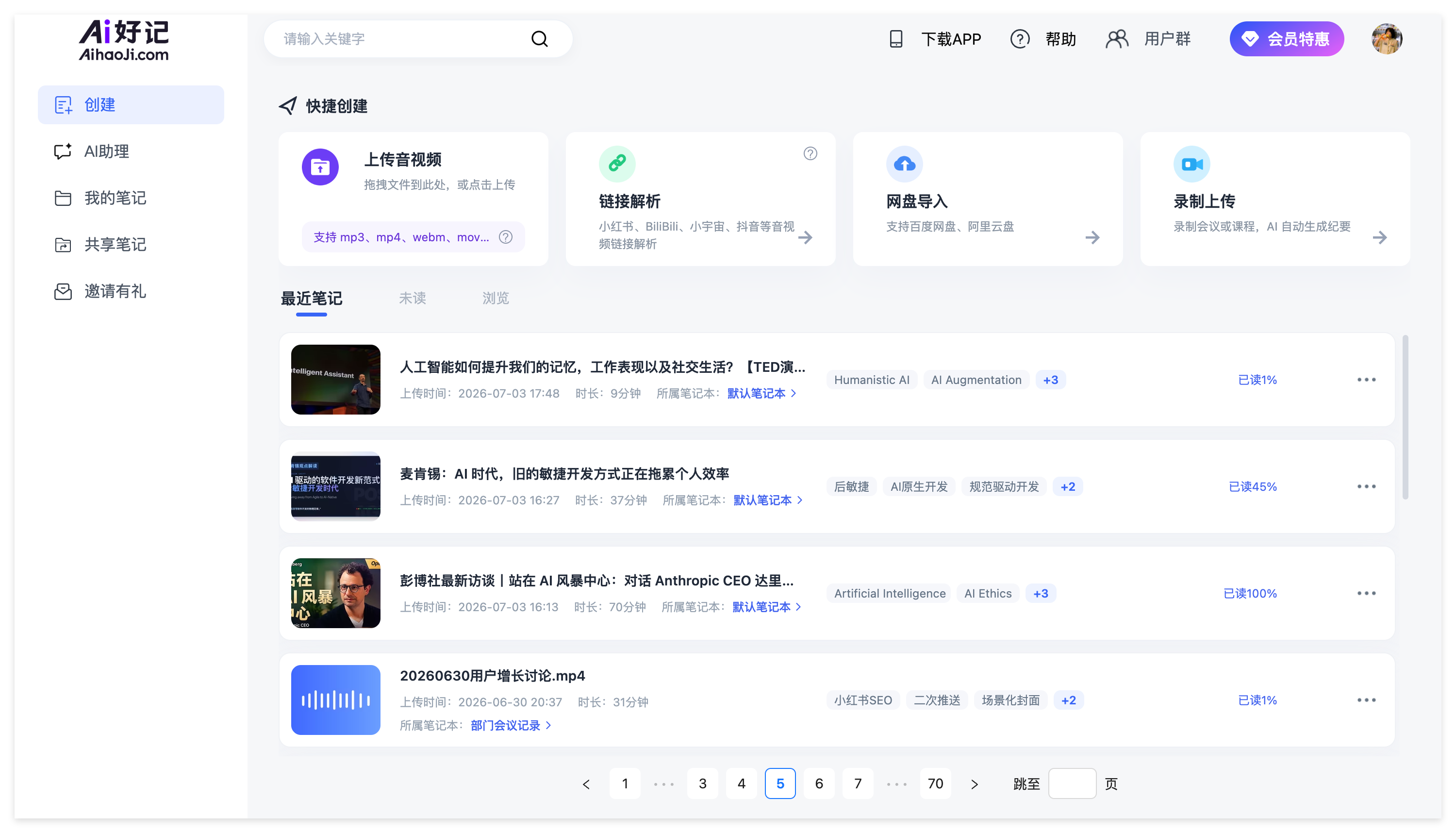Click the AI助理 chat icon
This screenshot has width=1456, height=833.
point(63,151)
